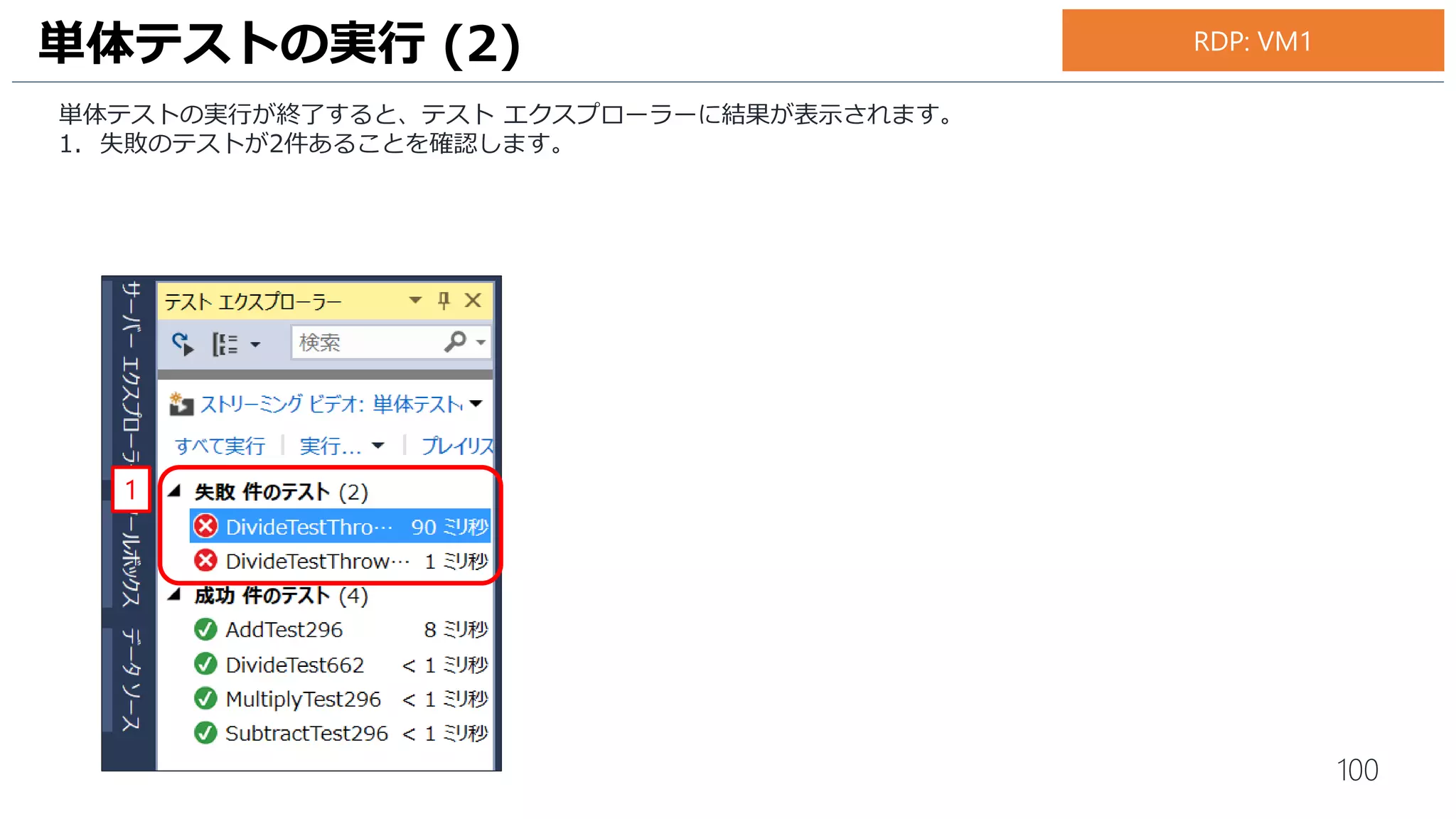The width and height of the screenshot is (1456, 819).
Task: Collapse the 失敗 件のテスト (2) group
Action: [x=175, y=491]
